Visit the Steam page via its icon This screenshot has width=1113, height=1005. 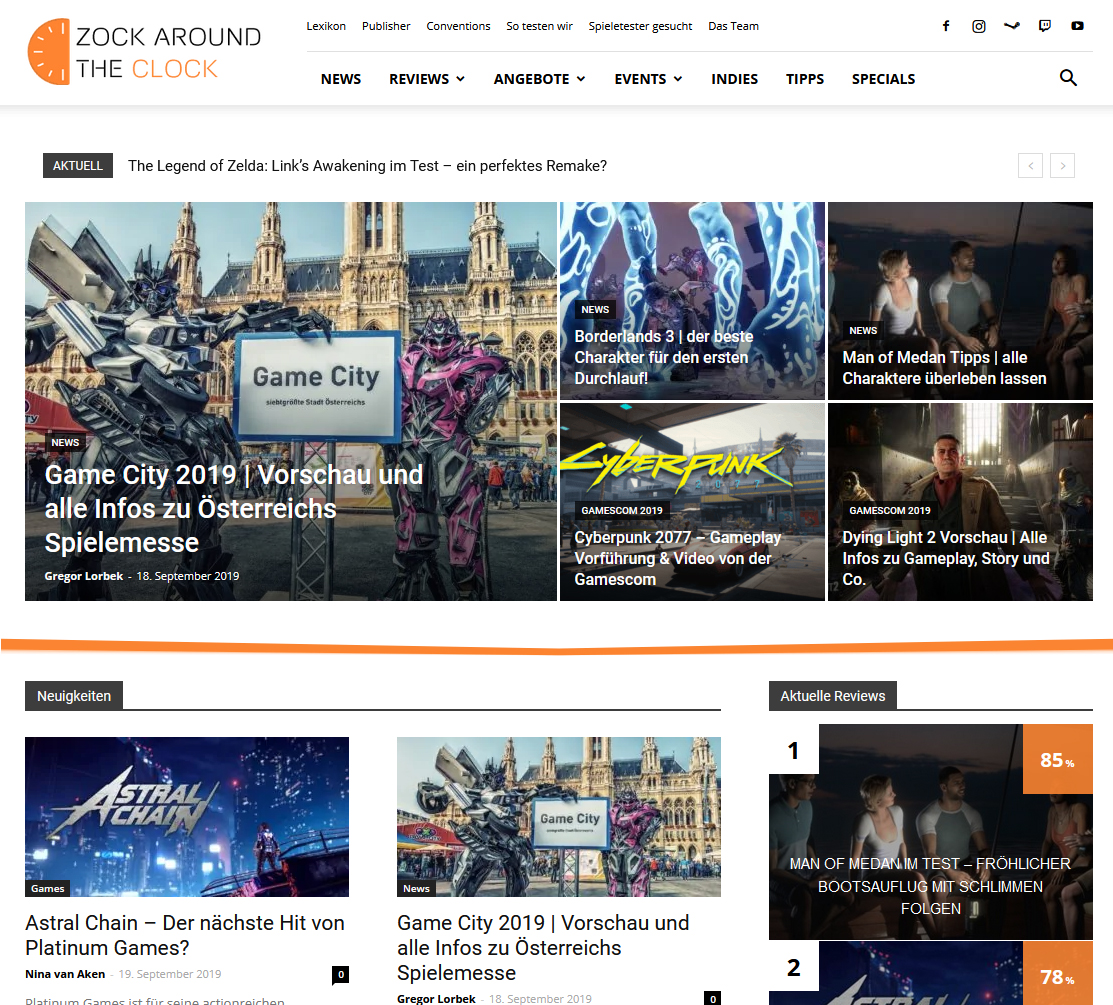point(1011,26)
